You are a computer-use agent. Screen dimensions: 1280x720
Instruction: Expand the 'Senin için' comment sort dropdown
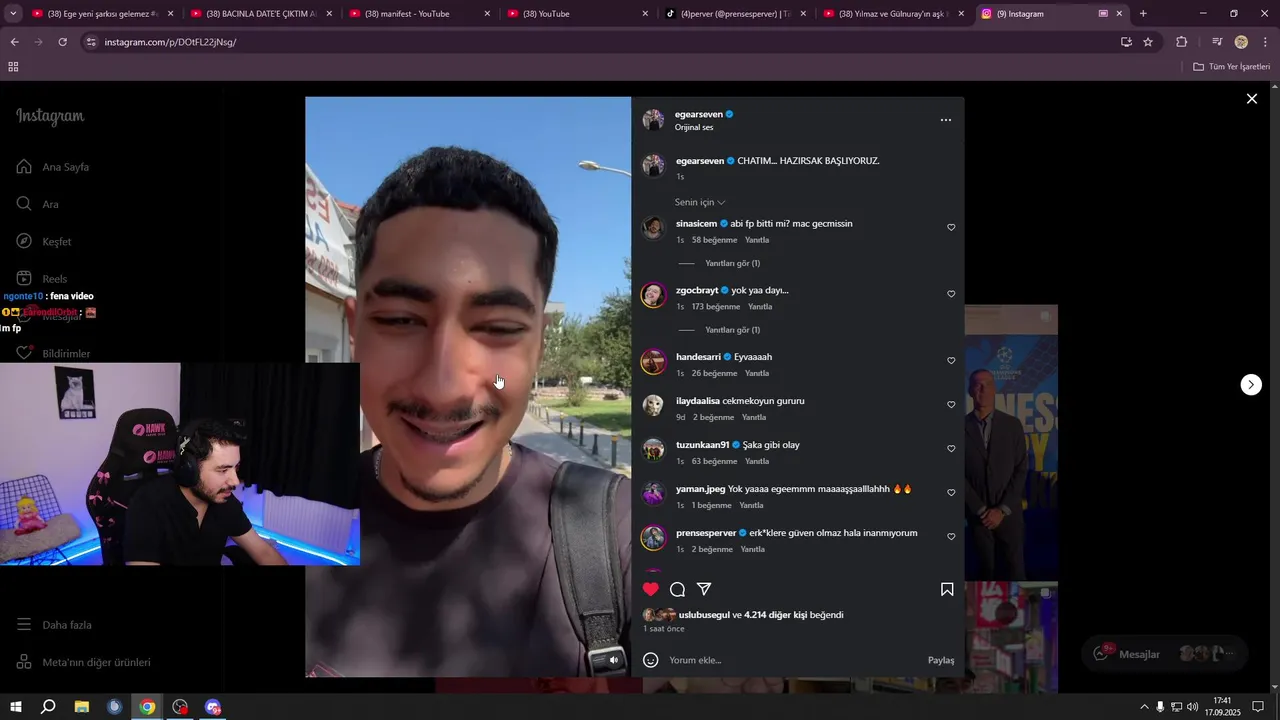tap(700, 202)
